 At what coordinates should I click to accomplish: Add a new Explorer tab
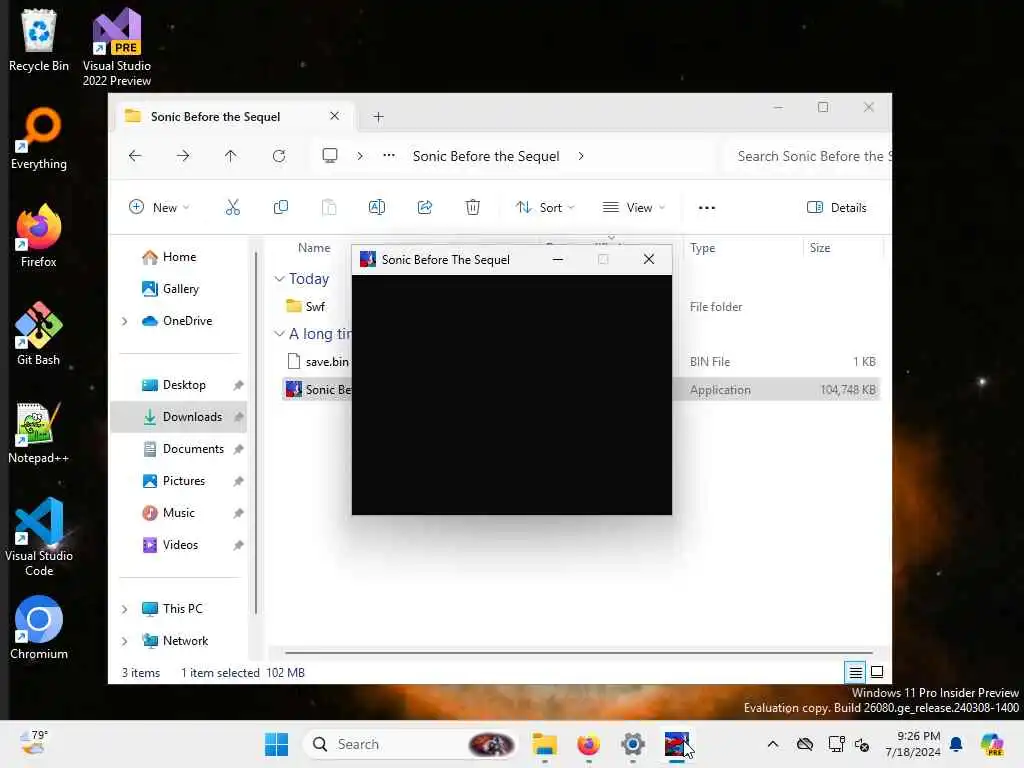coord(378,117)
